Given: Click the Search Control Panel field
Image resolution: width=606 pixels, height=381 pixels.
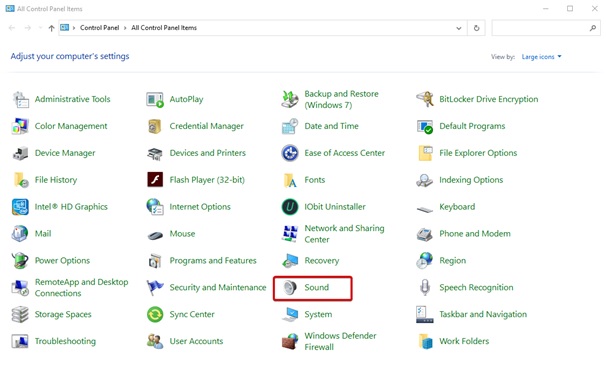Looking at the screenshot, I should [546, 28].
